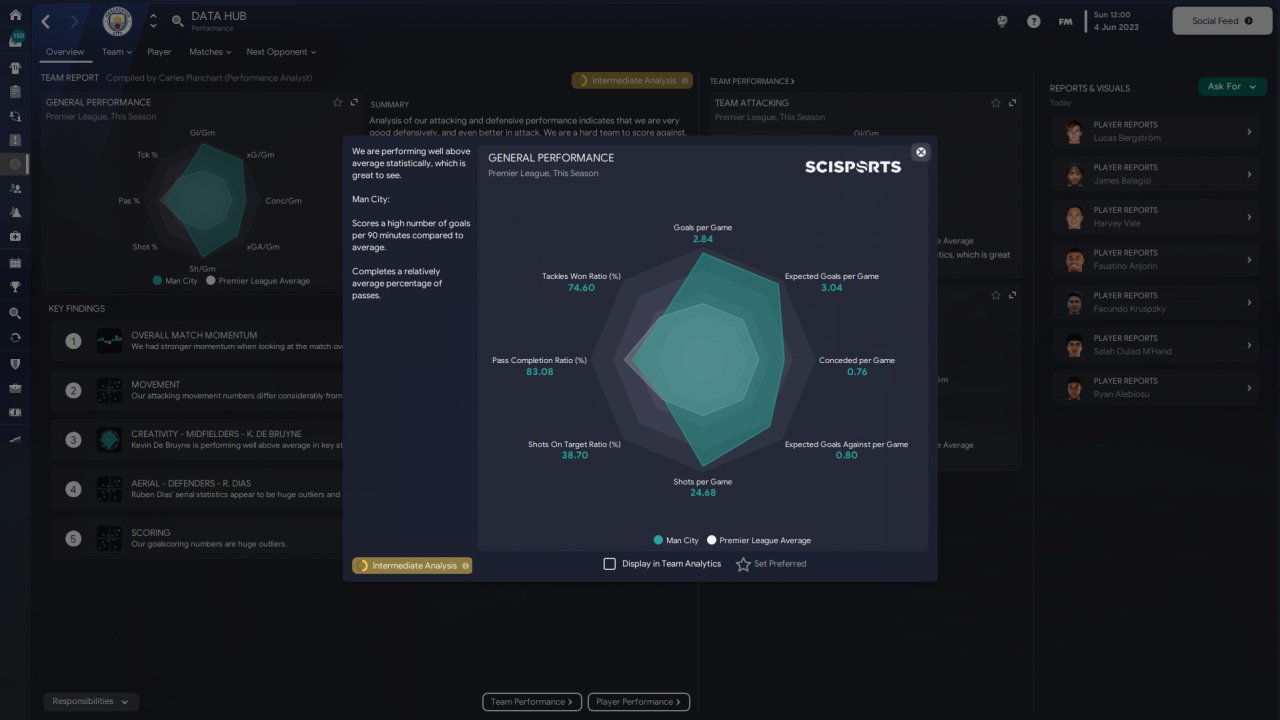Screen dimensions: 1280x720
Task: Open Faustino Anjorin player report thumbnail
Action: click(1075, 260)
